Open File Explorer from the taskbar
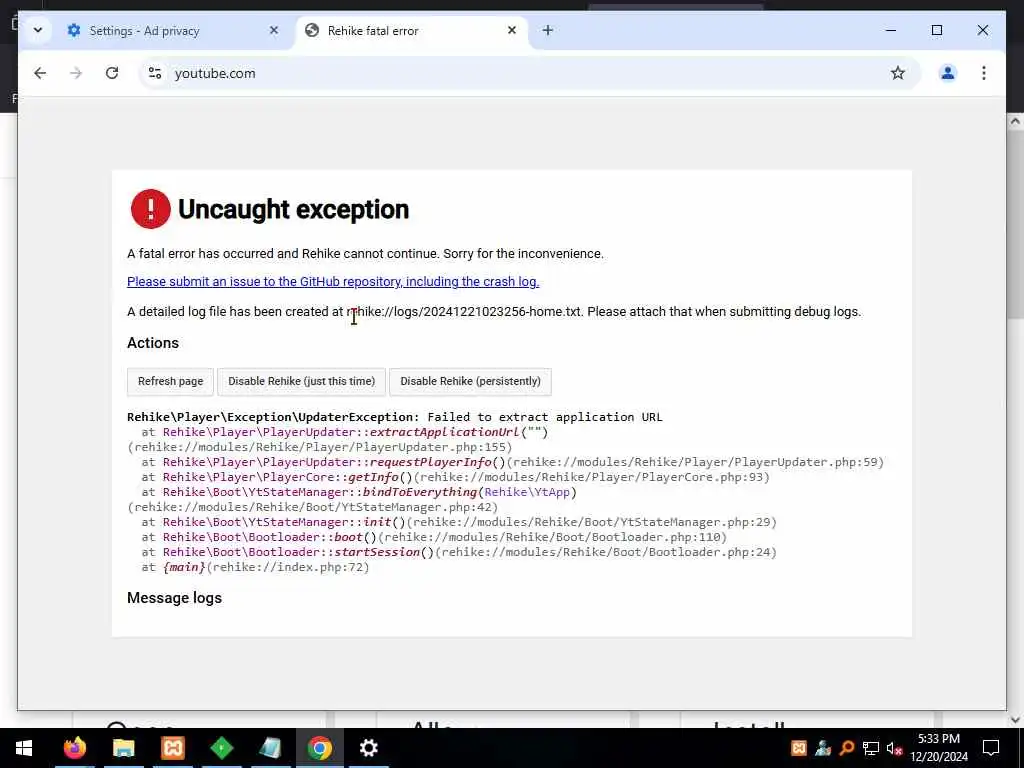 [x=123, y=748]
